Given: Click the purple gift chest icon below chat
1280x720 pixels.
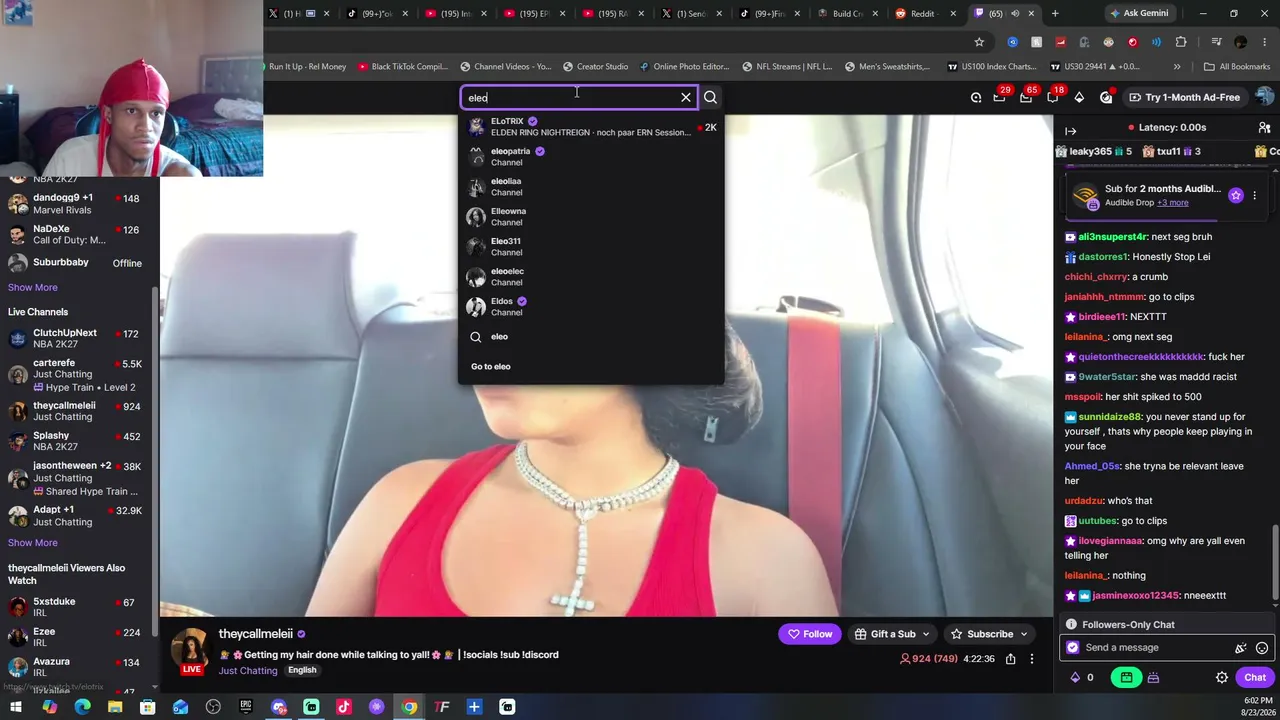Looking at the screenshot, I should (x=1153, y=677).
